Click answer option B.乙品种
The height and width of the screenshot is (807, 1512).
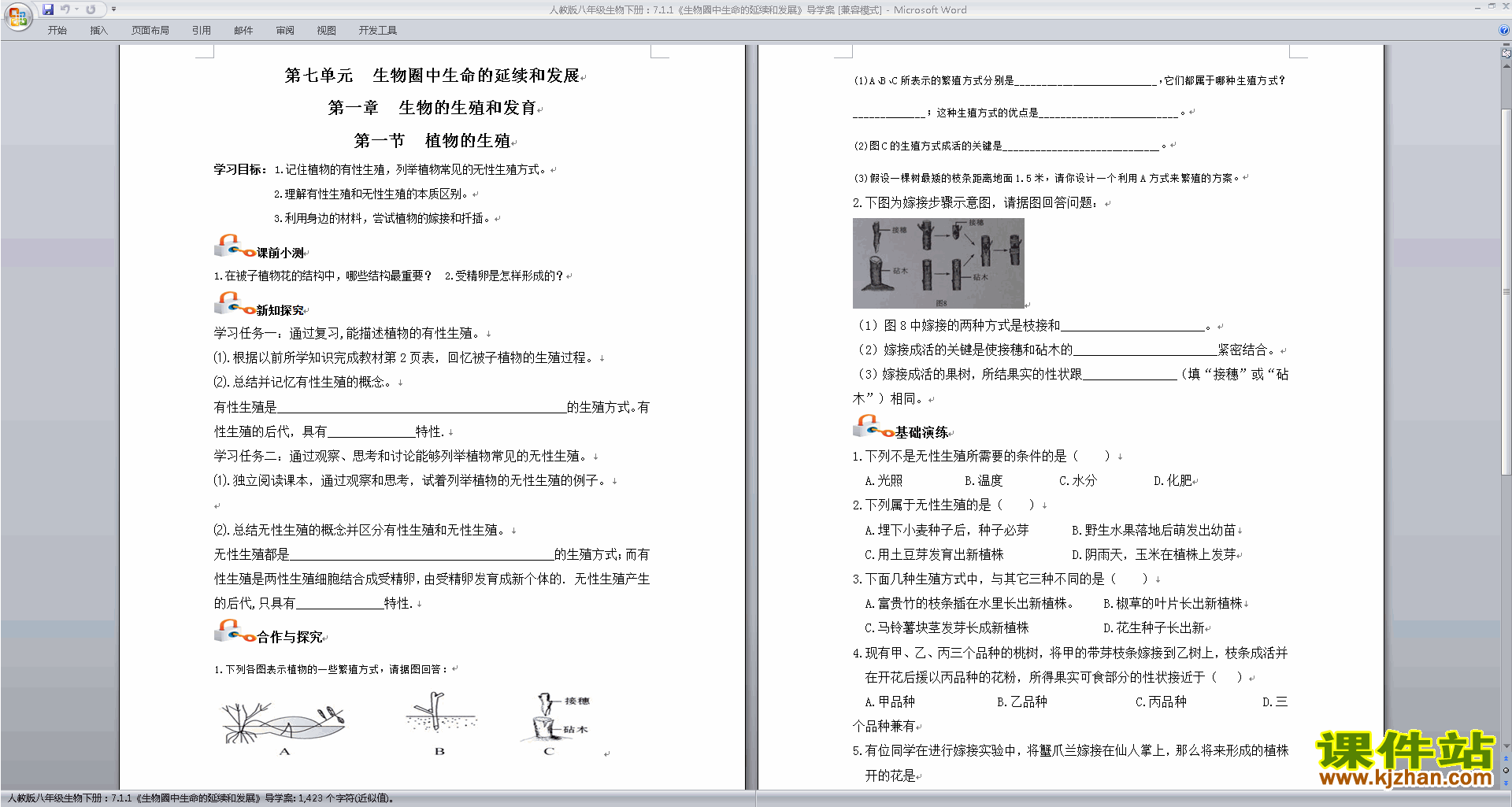pyautogui.click(x=1021, y=702)
